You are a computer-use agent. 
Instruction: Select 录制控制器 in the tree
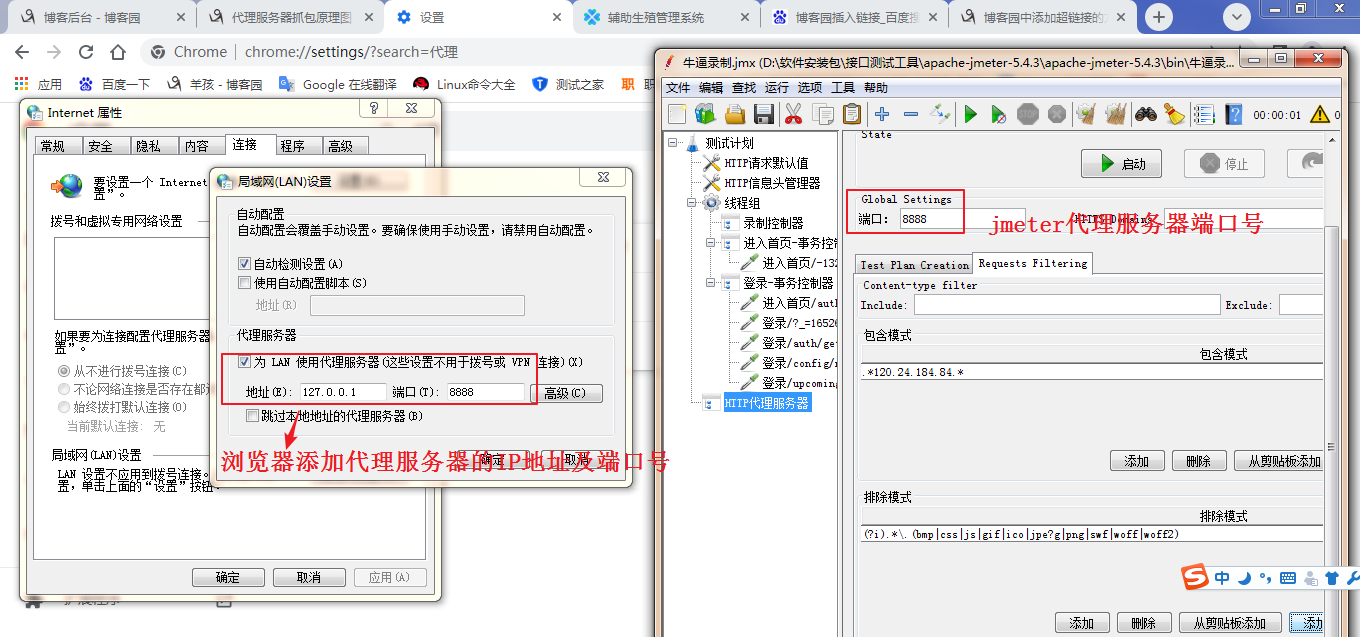pos(772,223)
